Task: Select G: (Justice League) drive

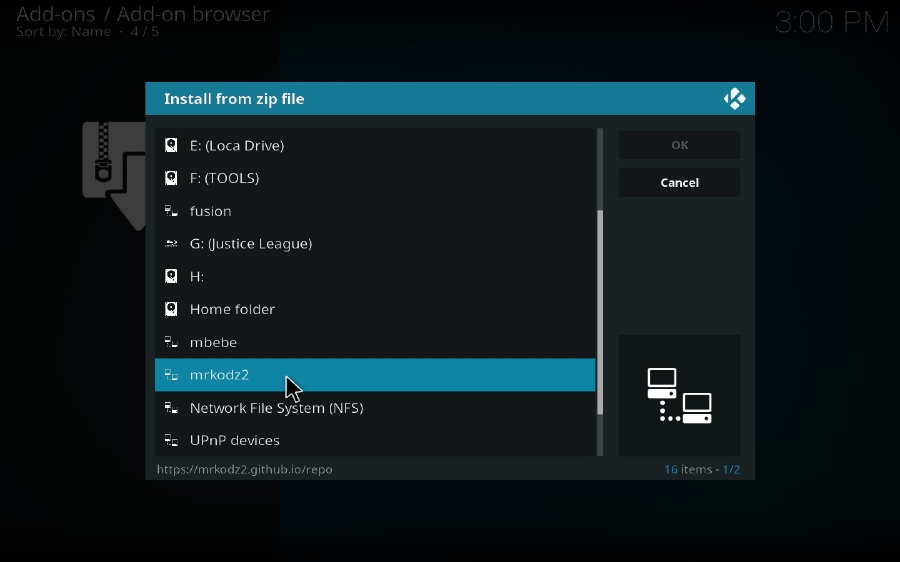Action: click(x=251, y=244)
